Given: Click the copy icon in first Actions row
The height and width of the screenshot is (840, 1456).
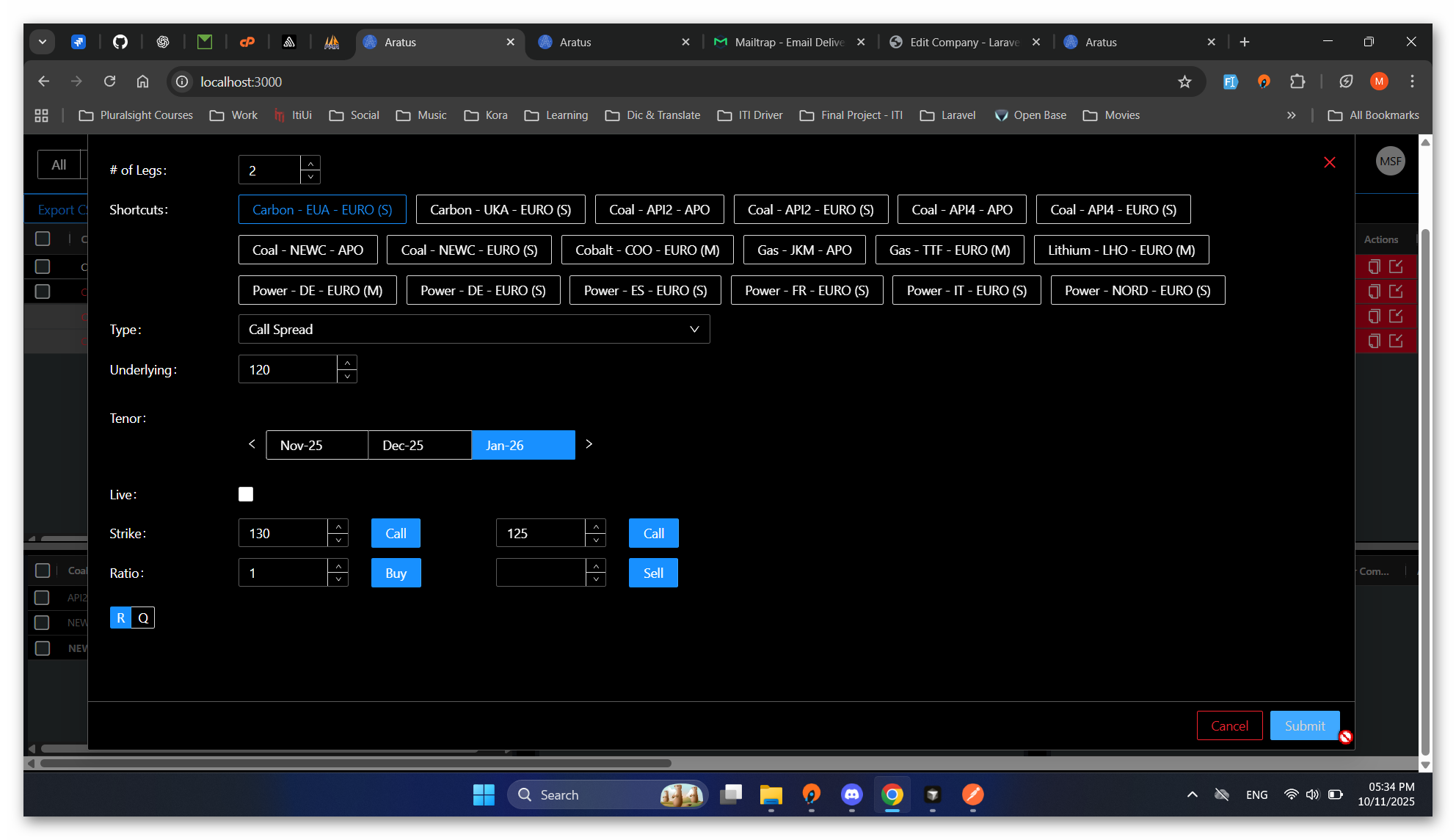Looking at the screenshot, I should pyautogui.click(x=1374, y=267).
